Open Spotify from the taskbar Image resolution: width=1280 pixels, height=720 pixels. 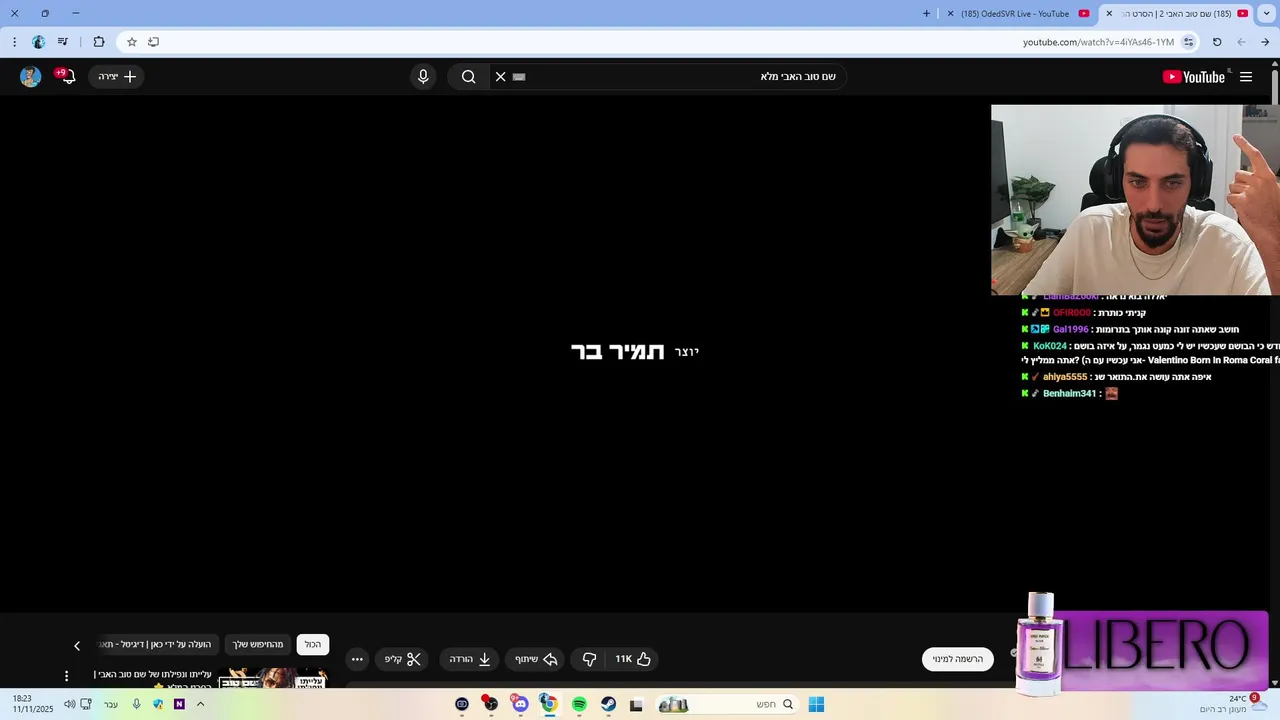[x=579, y=704]
